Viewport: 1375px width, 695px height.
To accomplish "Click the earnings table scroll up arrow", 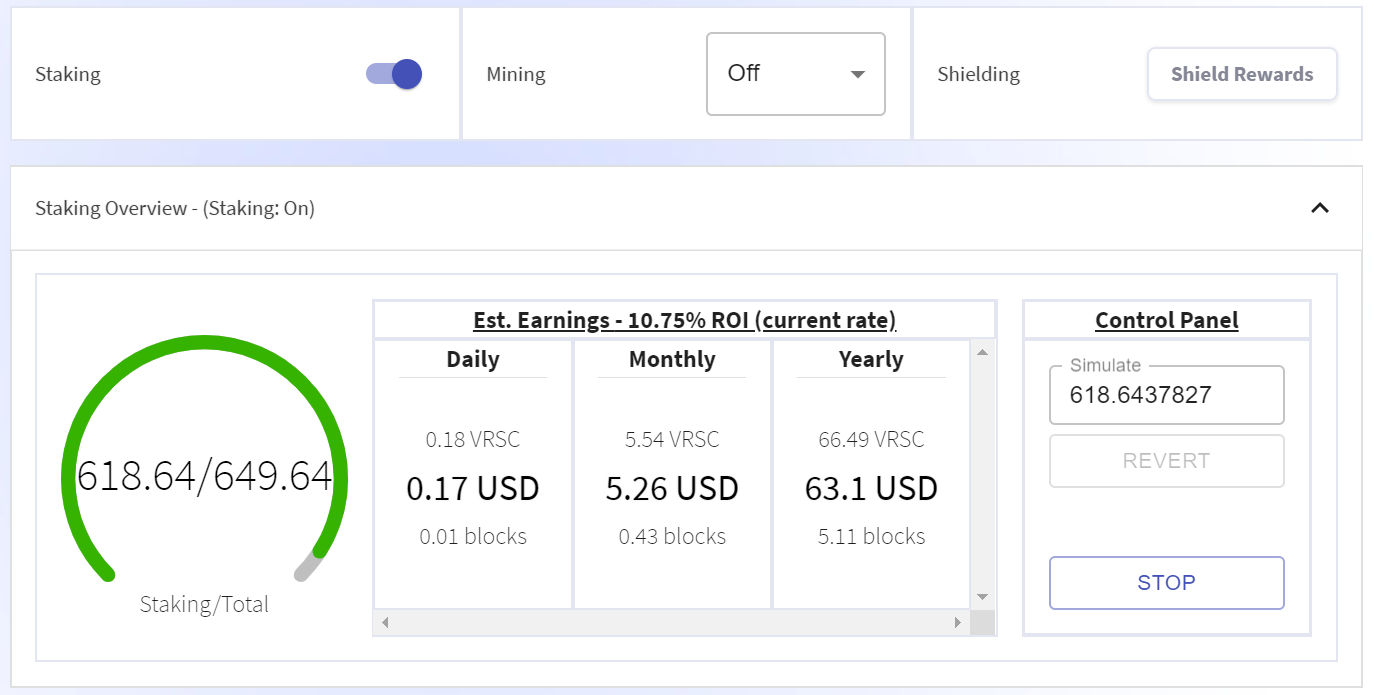I will coord(982,352).
